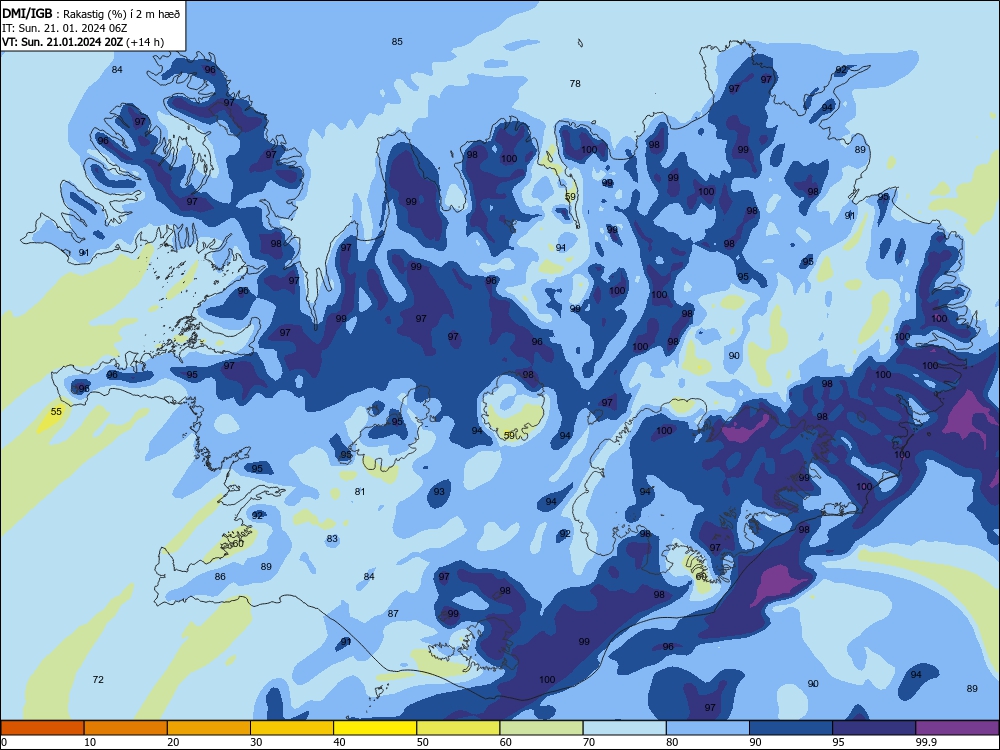Click the 20–30 light orange legend swatch
Viewport: 1000px width, 750px height.
[209, 728]
